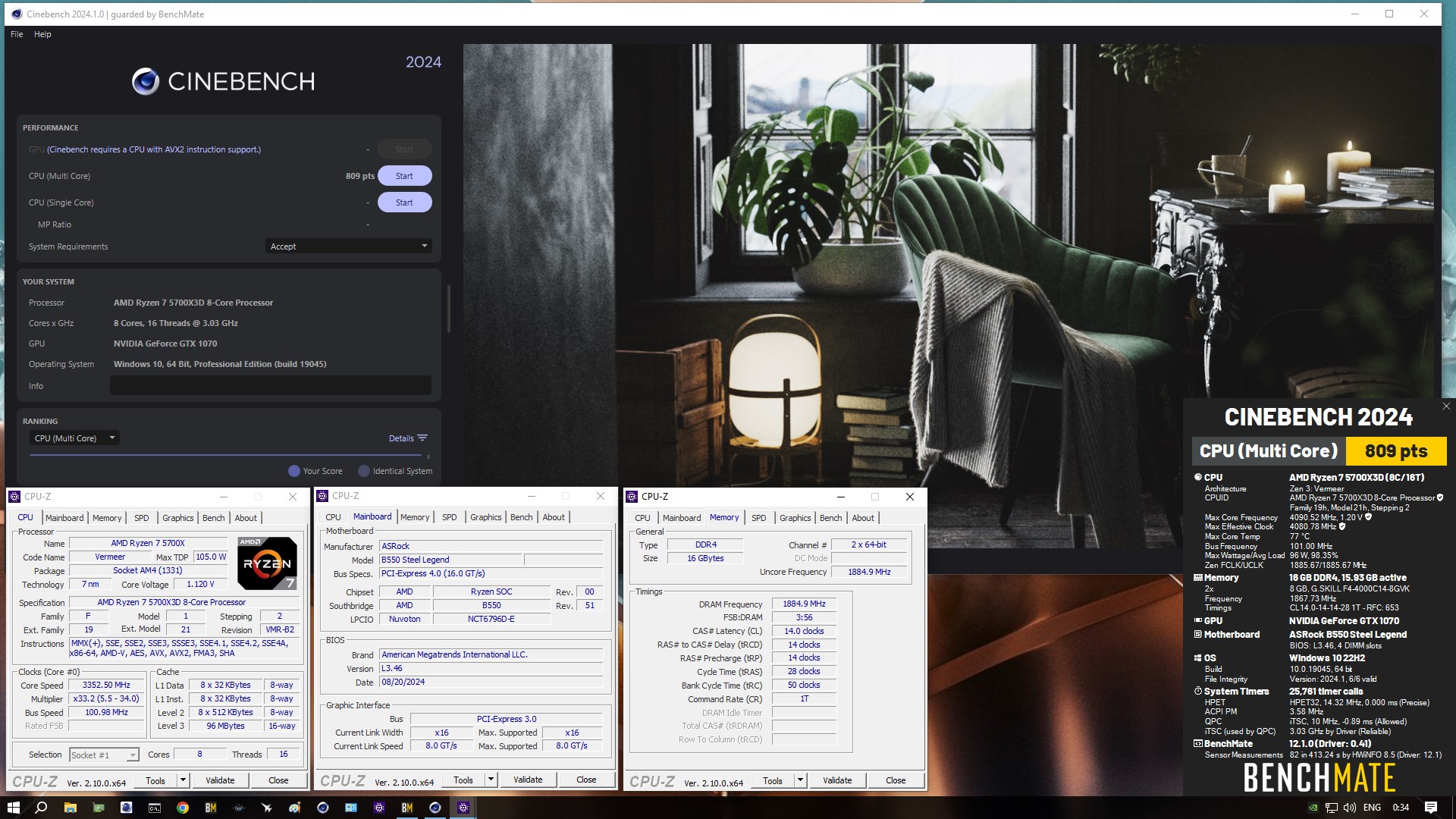
Task: Expand Tools arrow in Memory CPU-Z
Action: (x=800, y=780)
